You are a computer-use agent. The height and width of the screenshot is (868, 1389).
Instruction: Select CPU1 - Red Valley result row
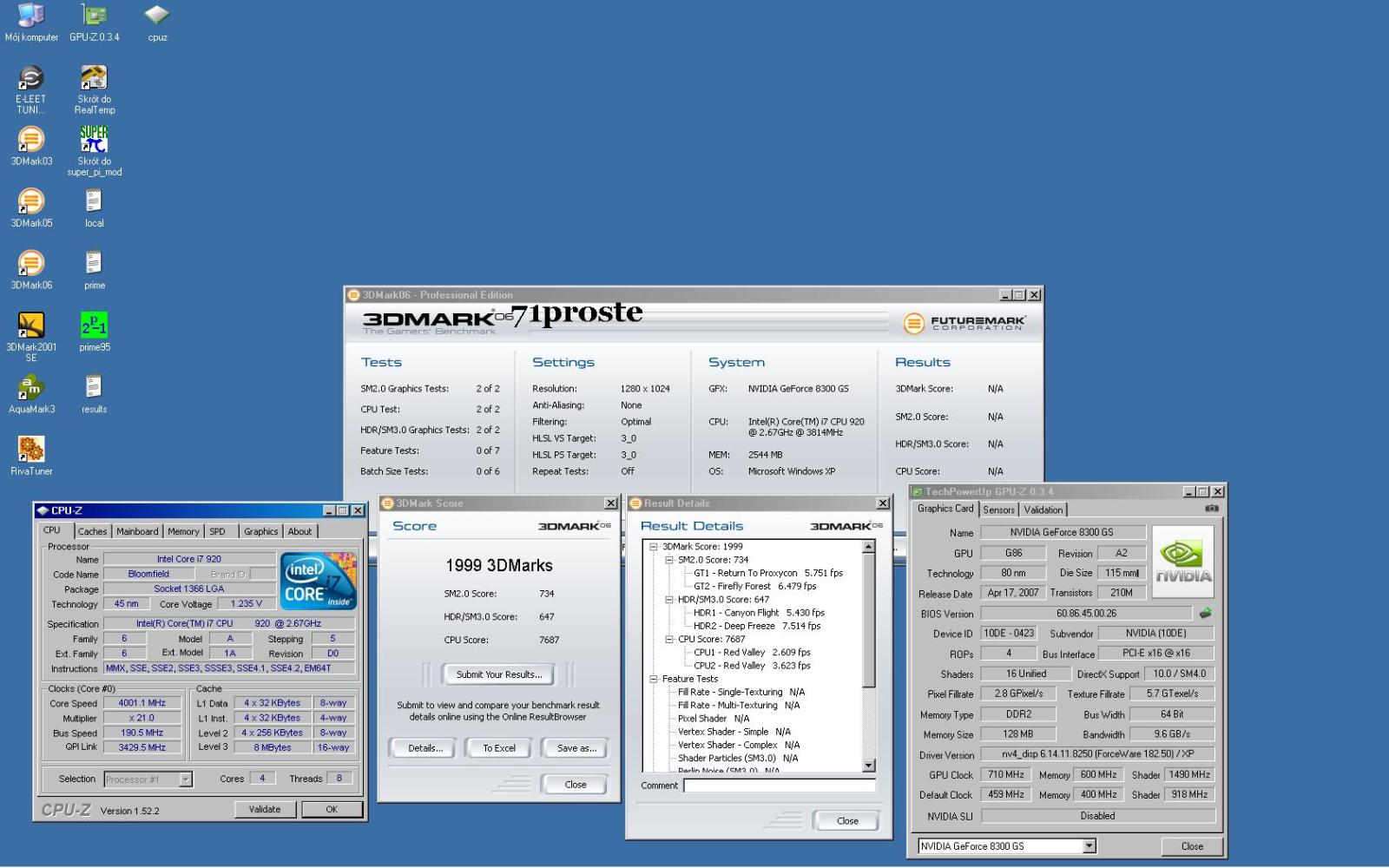click(x=752, y=653)
